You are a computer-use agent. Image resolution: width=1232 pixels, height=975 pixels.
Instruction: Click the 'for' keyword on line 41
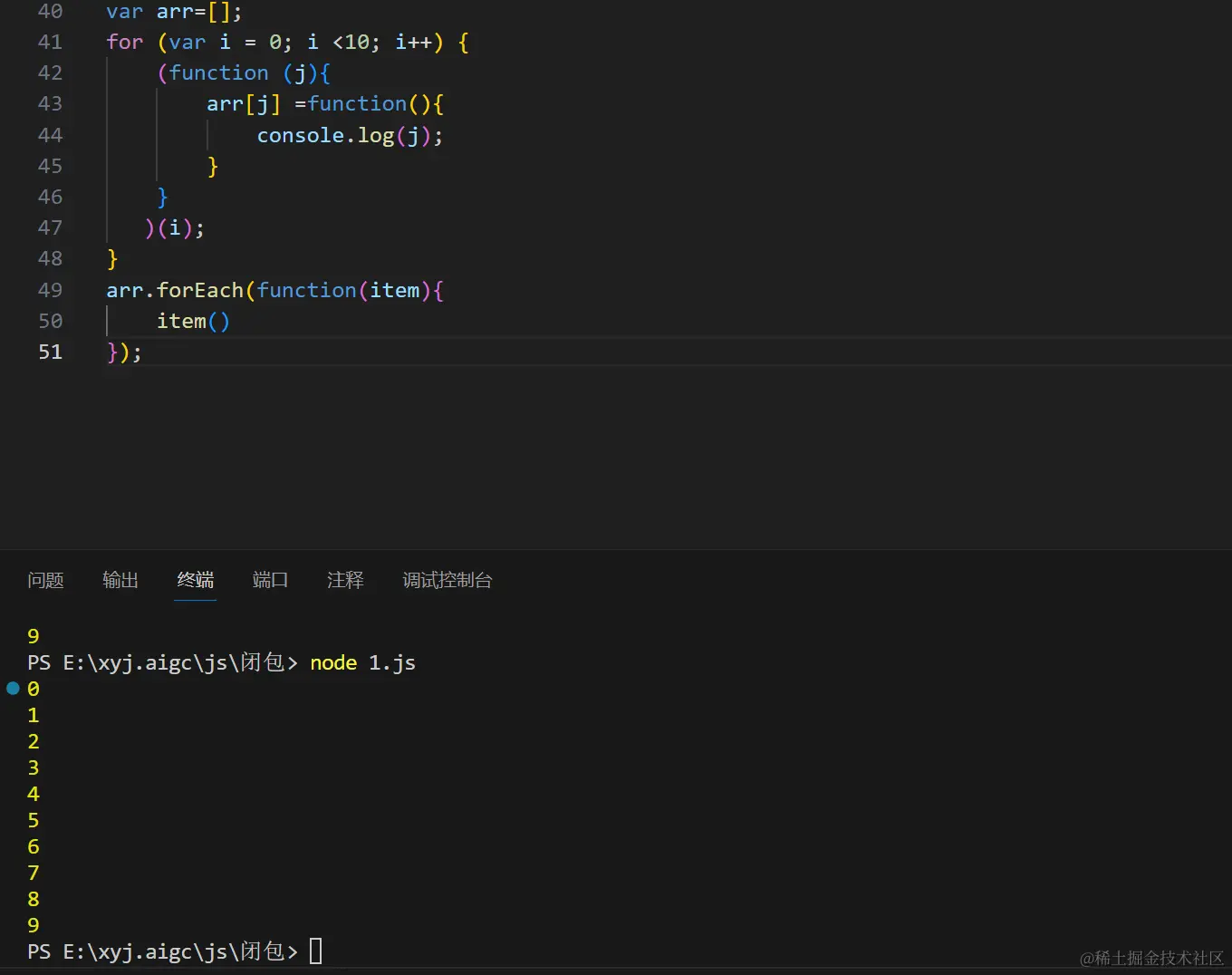(x=124, y=42)
